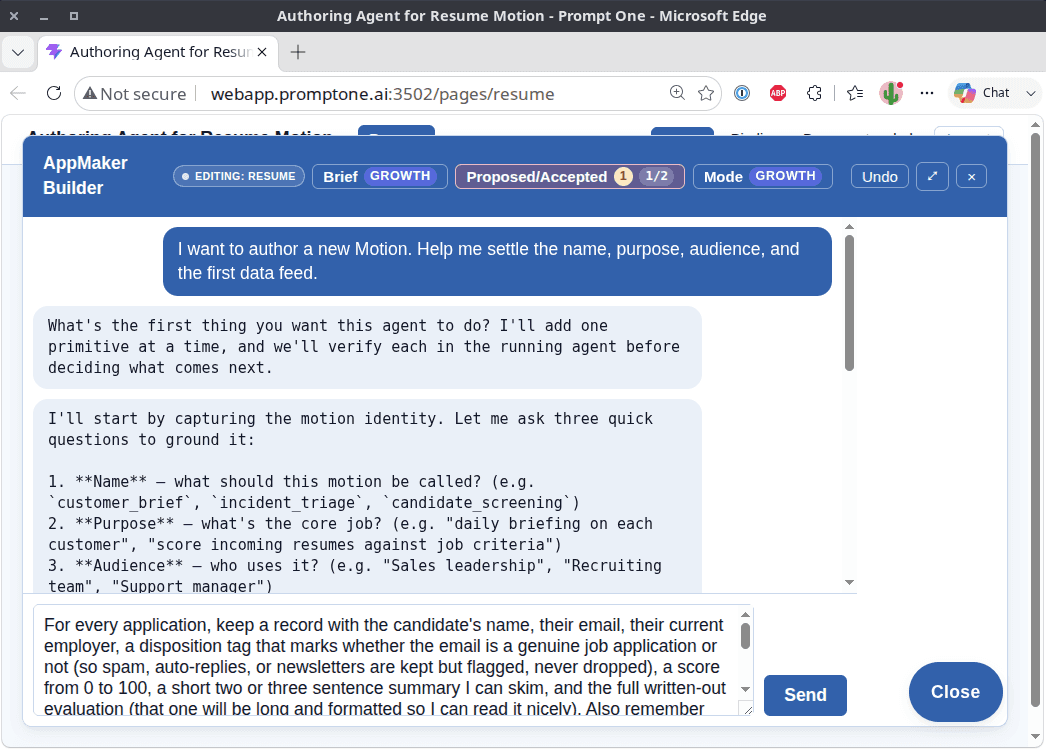Viewport: 1046px width, 750px height.
Task: Bookmark this page with the star icon
Action: 706,93
